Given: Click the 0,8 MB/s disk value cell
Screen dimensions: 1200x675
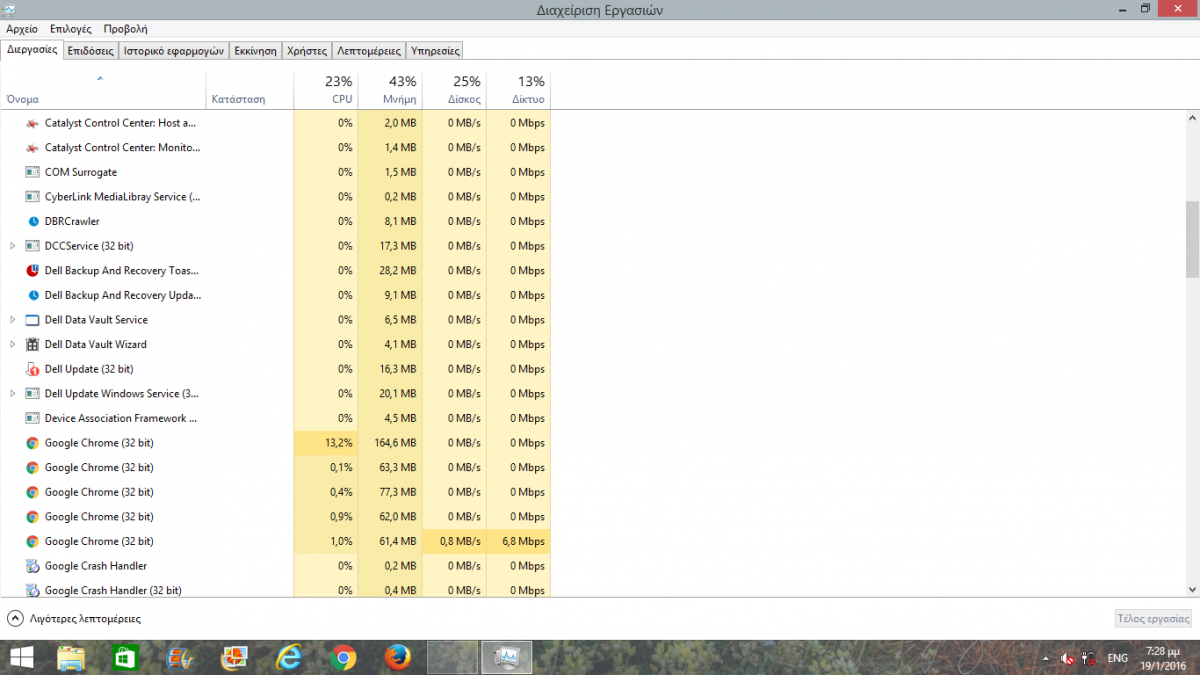Looking at the screenshot, I should coord(454,541).
